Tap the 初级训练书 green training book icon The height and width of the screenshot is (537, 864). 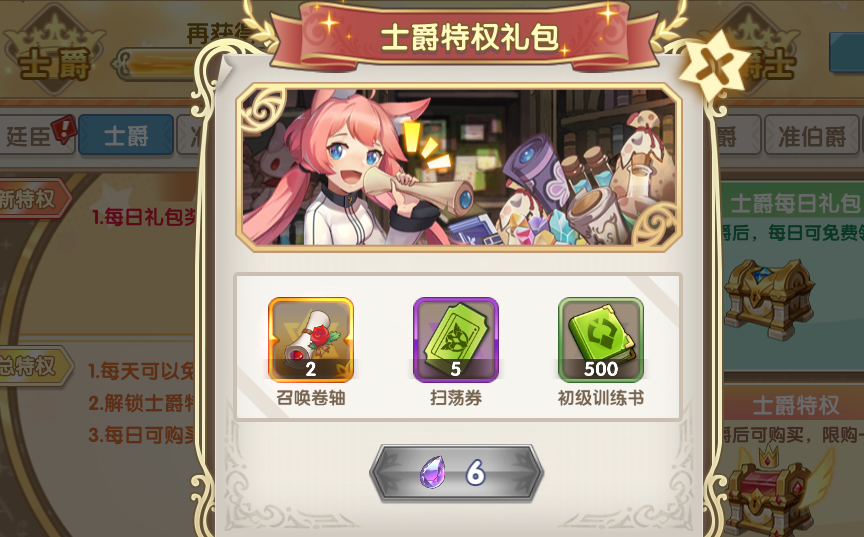coord(601,340)
